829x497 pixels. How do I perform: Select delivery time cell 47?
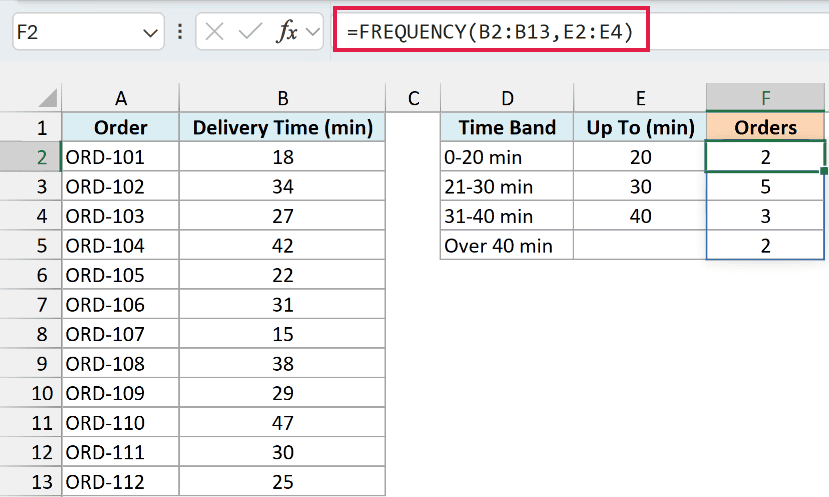point(282,423)
